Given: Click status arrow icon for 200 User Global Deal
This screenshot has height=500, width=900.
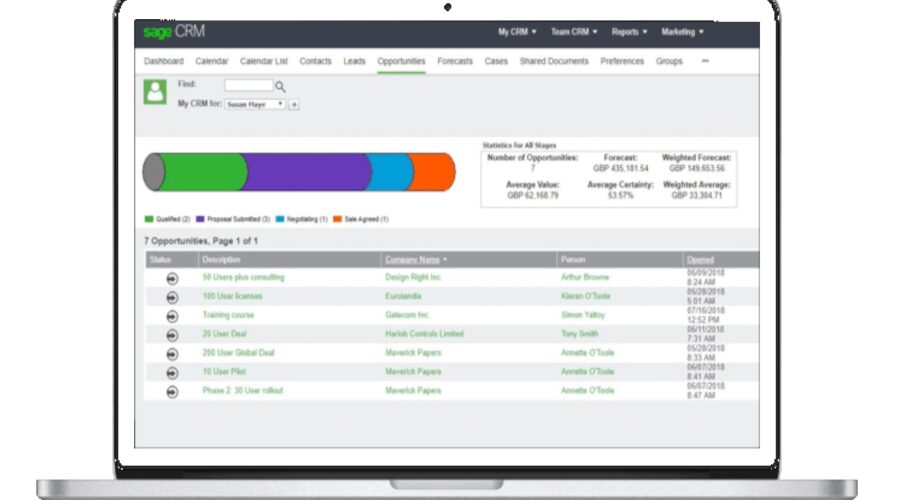Looking at the screenshot, I should (x=172, y=354).
